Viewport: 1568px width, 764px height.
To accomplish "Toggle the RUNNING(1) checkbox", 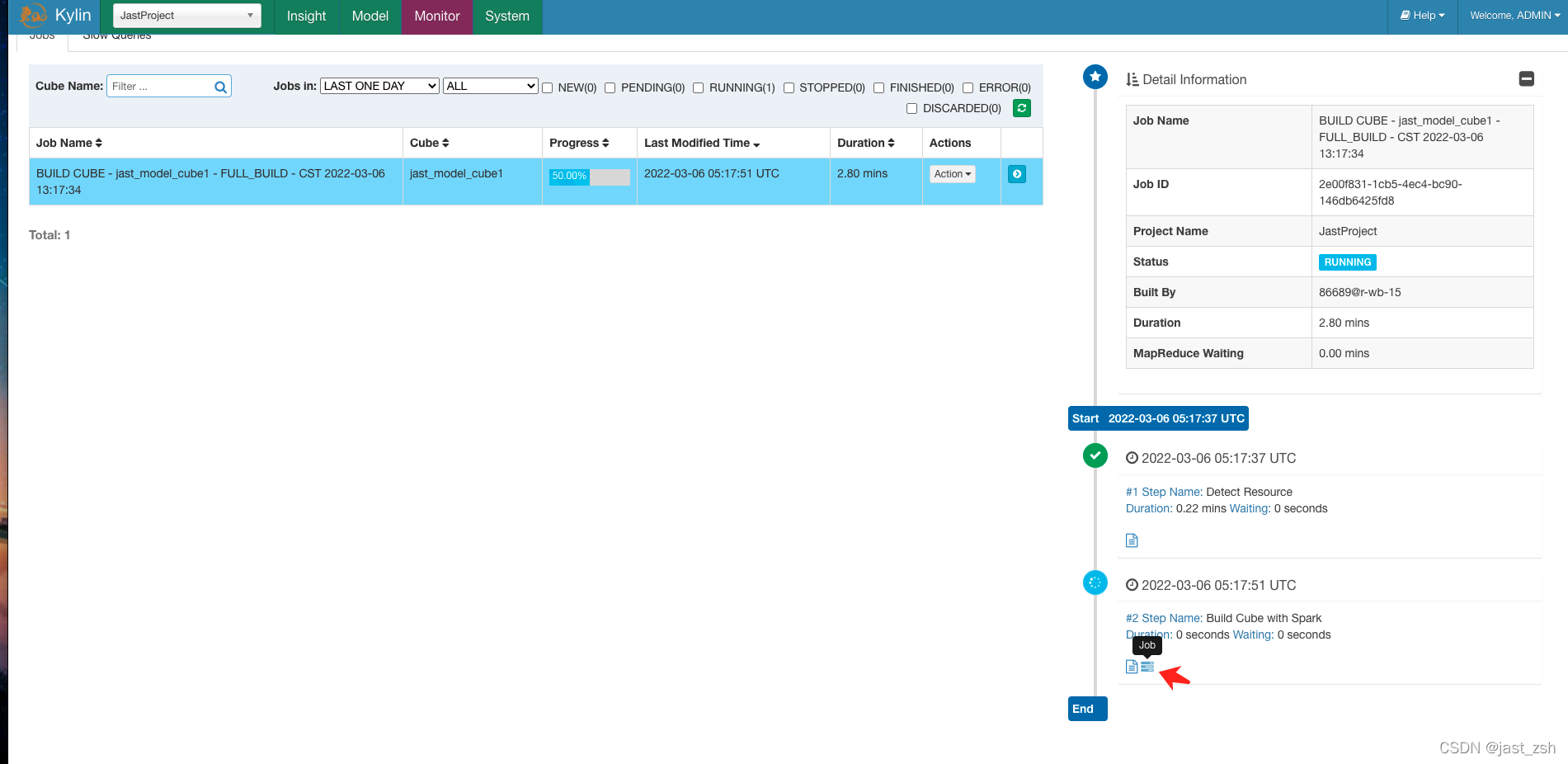I will click(699, 88).
